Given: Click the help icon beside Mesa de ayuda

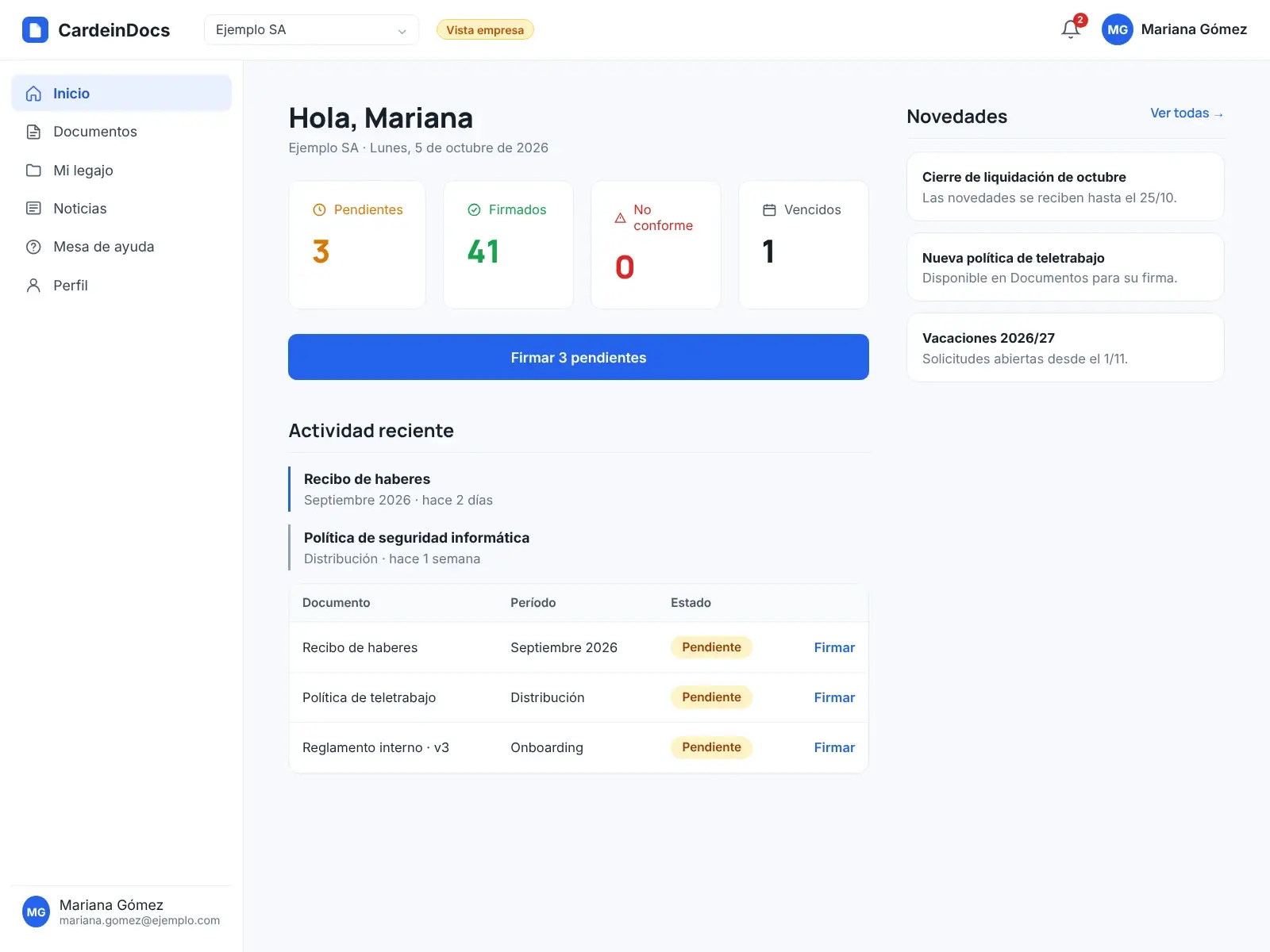Looking at the screenshot, I should (33, 247).
